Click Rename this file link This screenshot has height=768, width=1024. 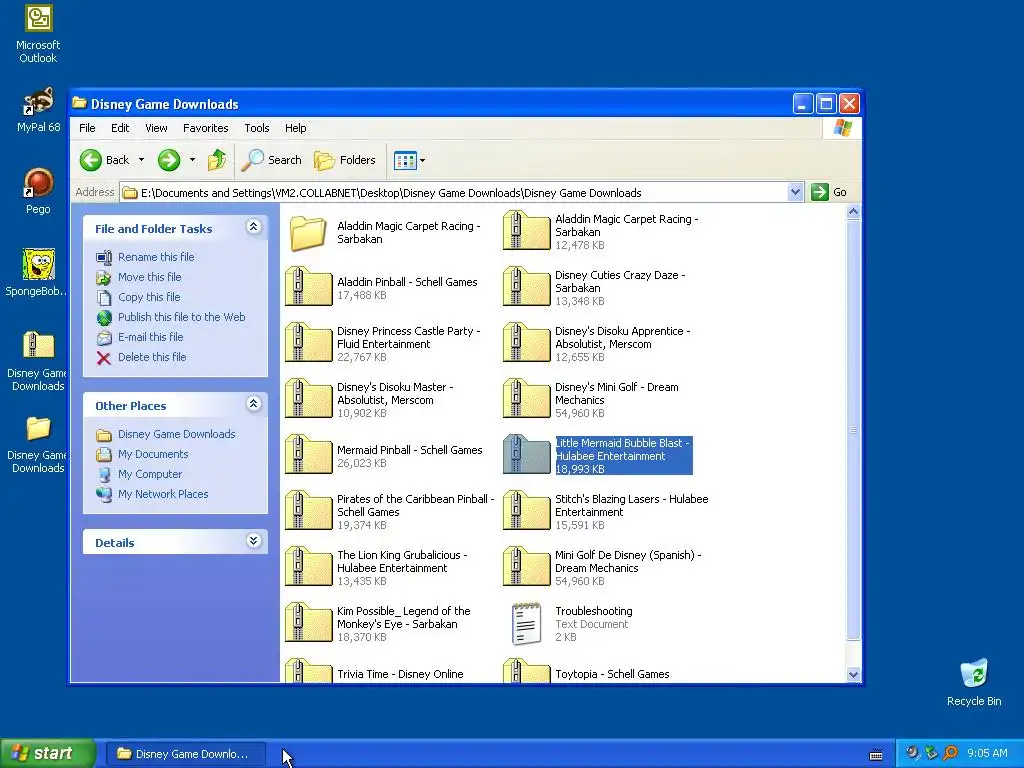[156, 257]
